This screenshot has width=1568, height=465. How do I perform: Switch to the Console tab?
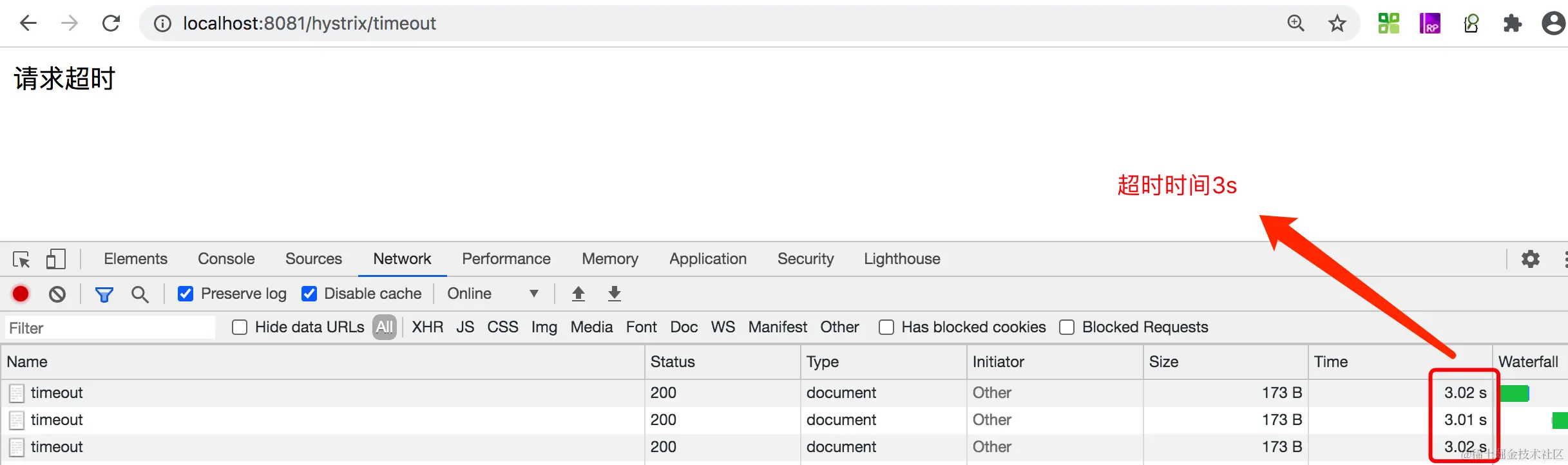[226, 259]
